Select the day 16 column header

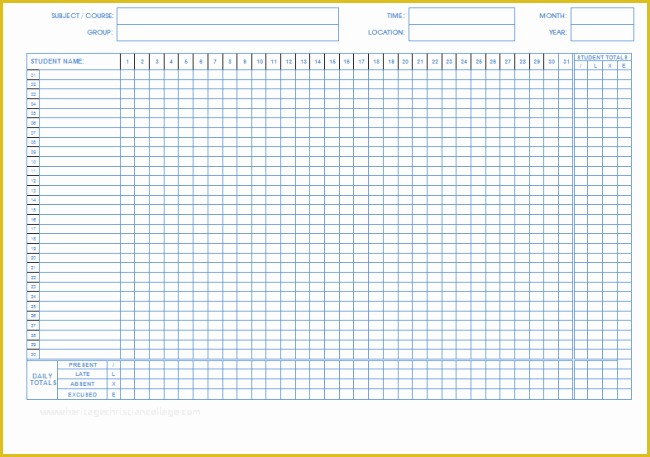coord(347,61)
